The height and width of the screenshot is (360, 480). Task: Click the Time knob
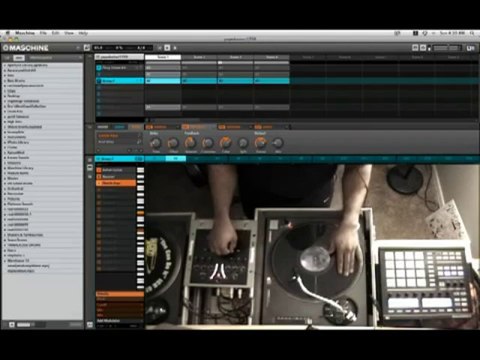click(156, 143)
